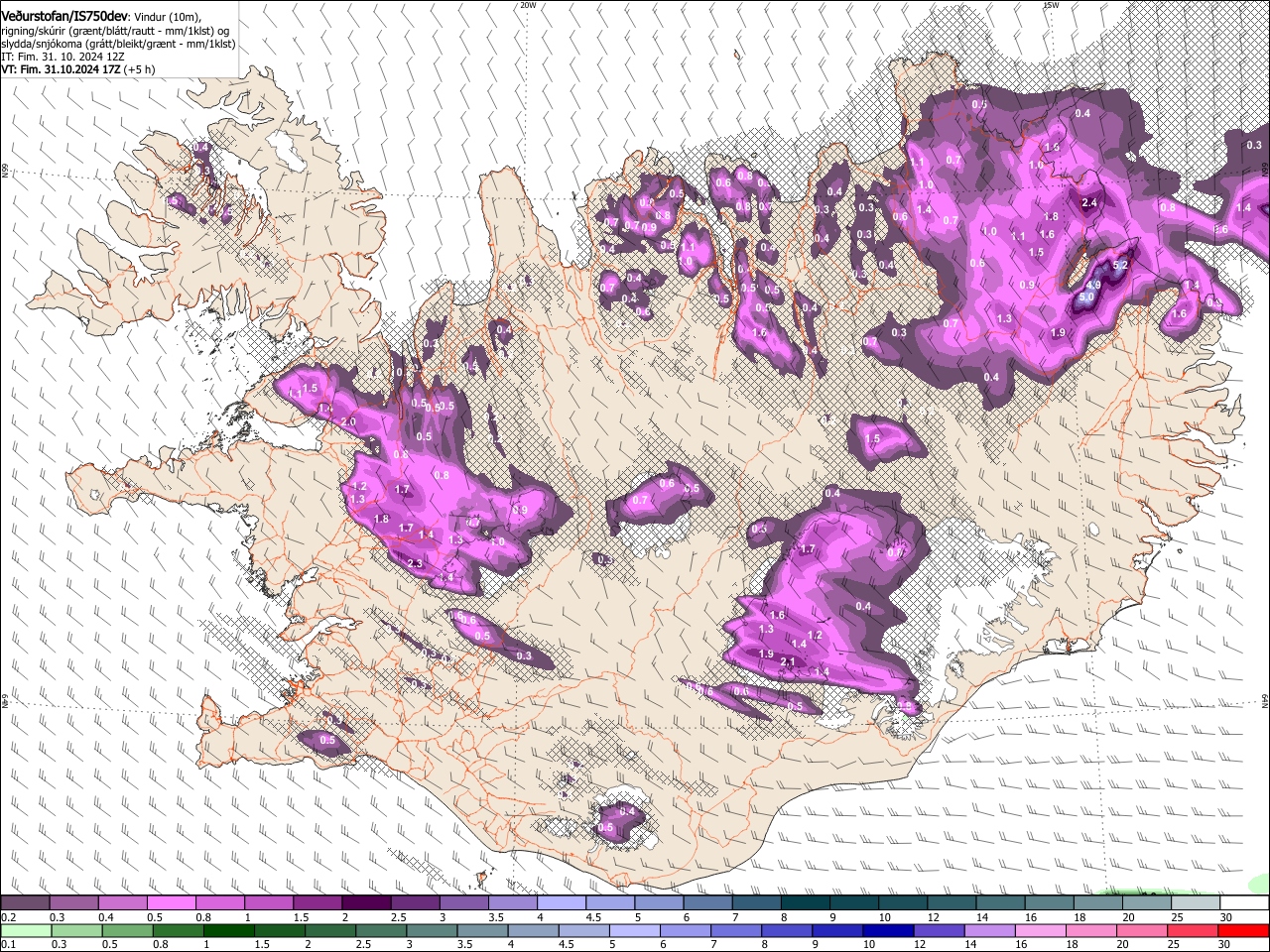Click the 5.0 precipitation value on the map
Viewport: 1270px width, 952px height.
[1086, 297]
